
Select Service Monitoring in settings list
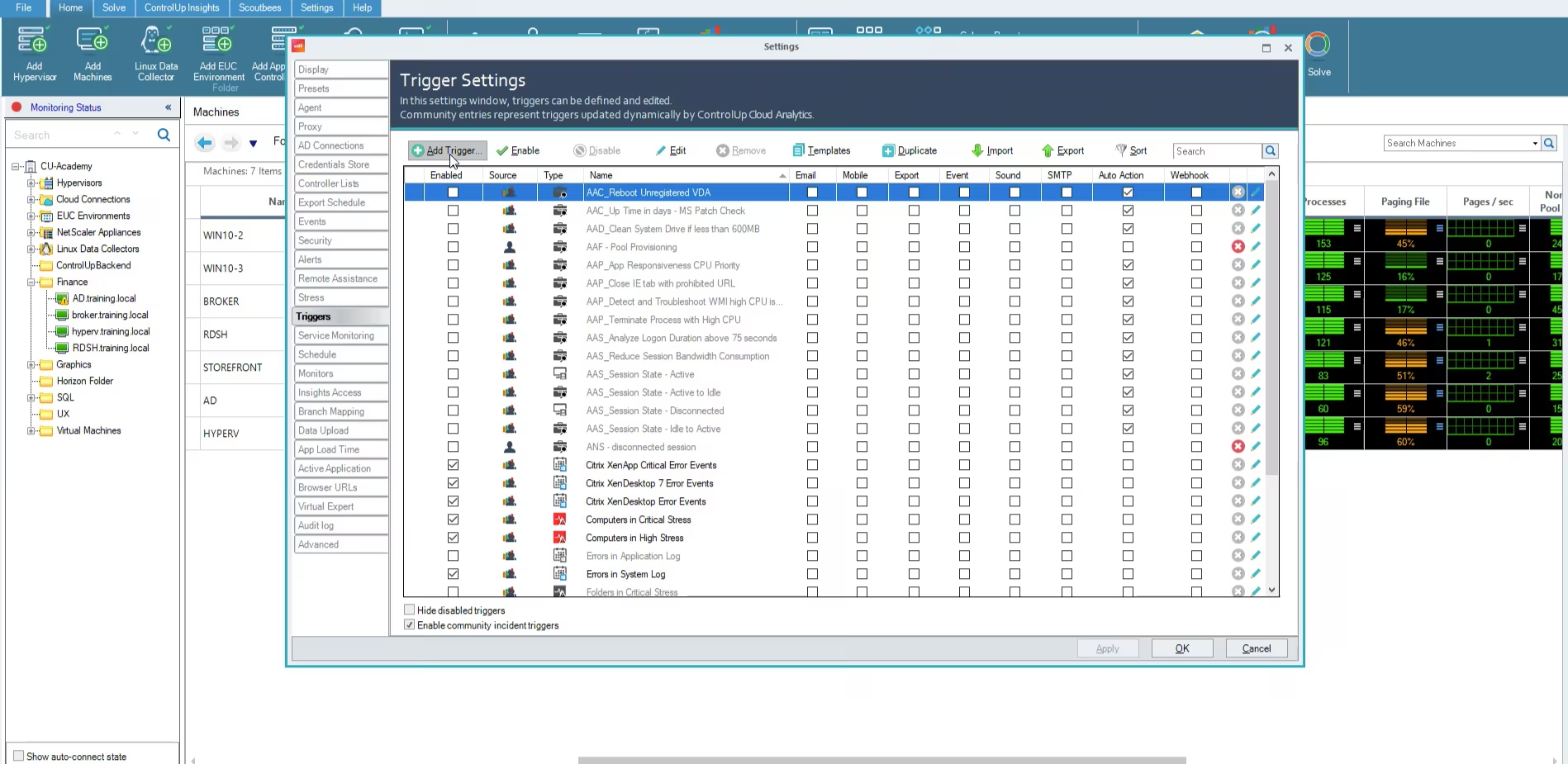pyautogui.click(x=340, y=335)
